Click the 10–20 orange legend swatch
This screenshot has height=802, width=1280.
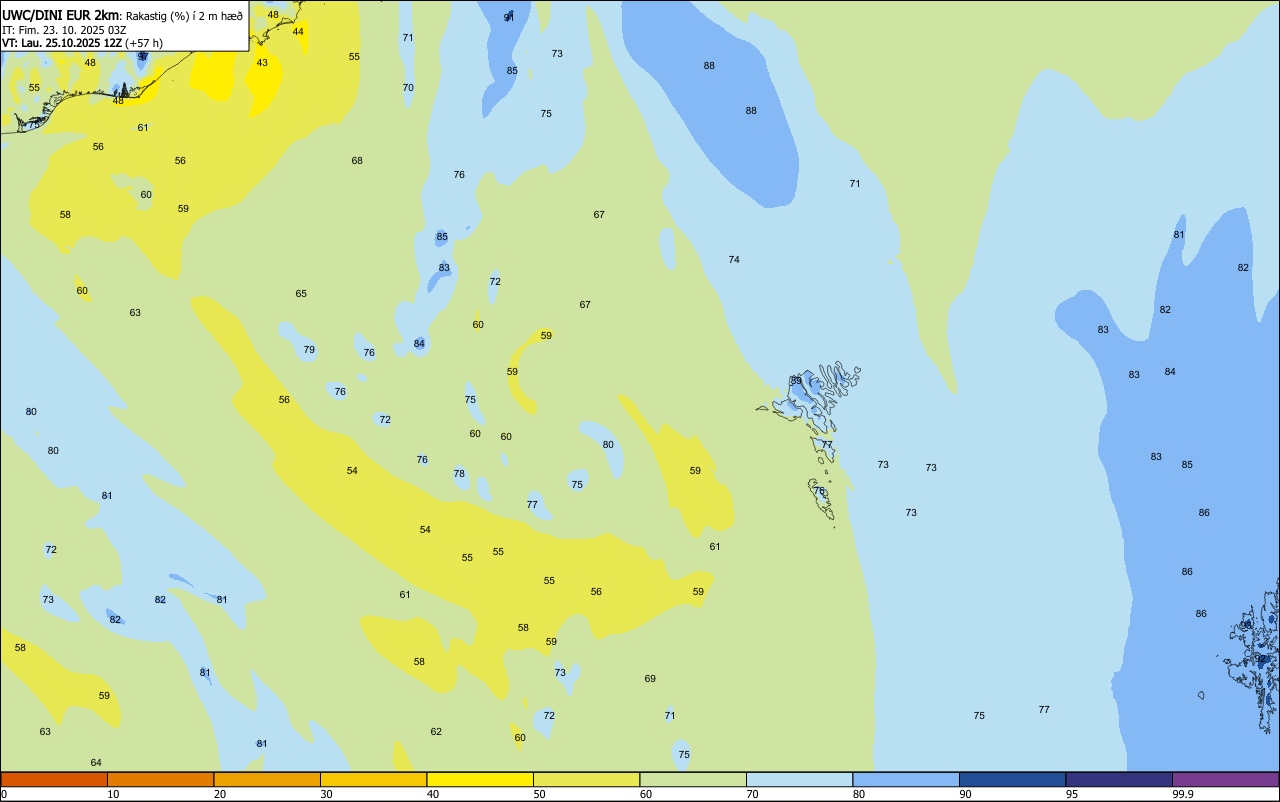click(160, 779)
